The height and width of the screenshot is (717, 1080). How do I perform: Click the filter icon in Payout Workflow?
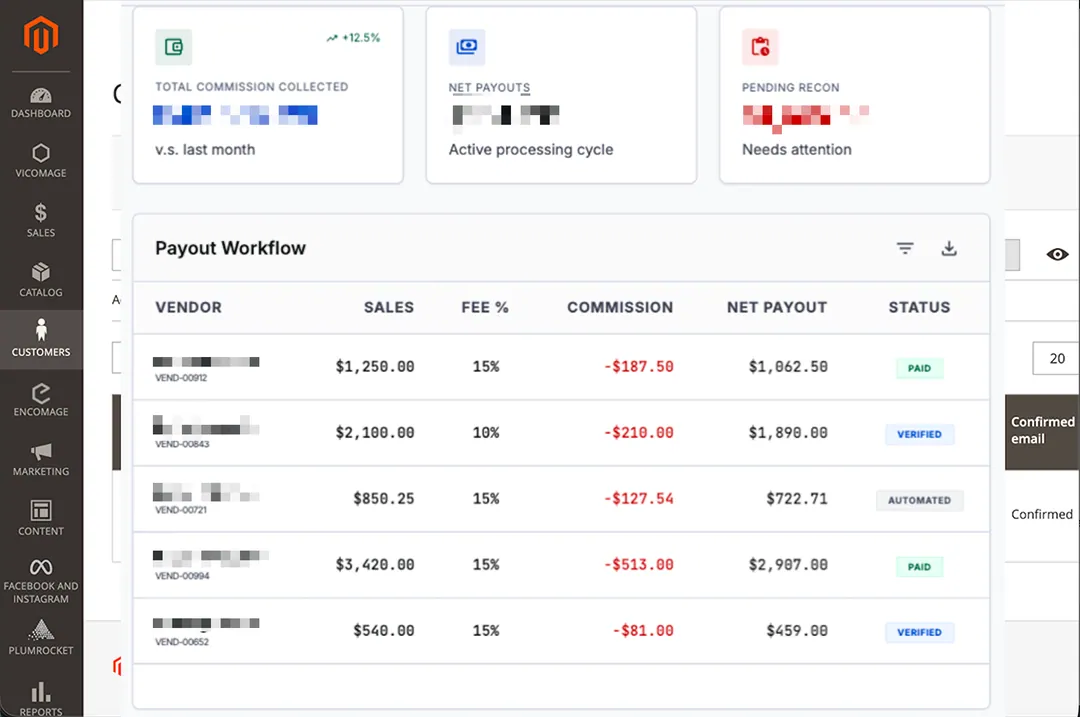[x=905, y=248]
